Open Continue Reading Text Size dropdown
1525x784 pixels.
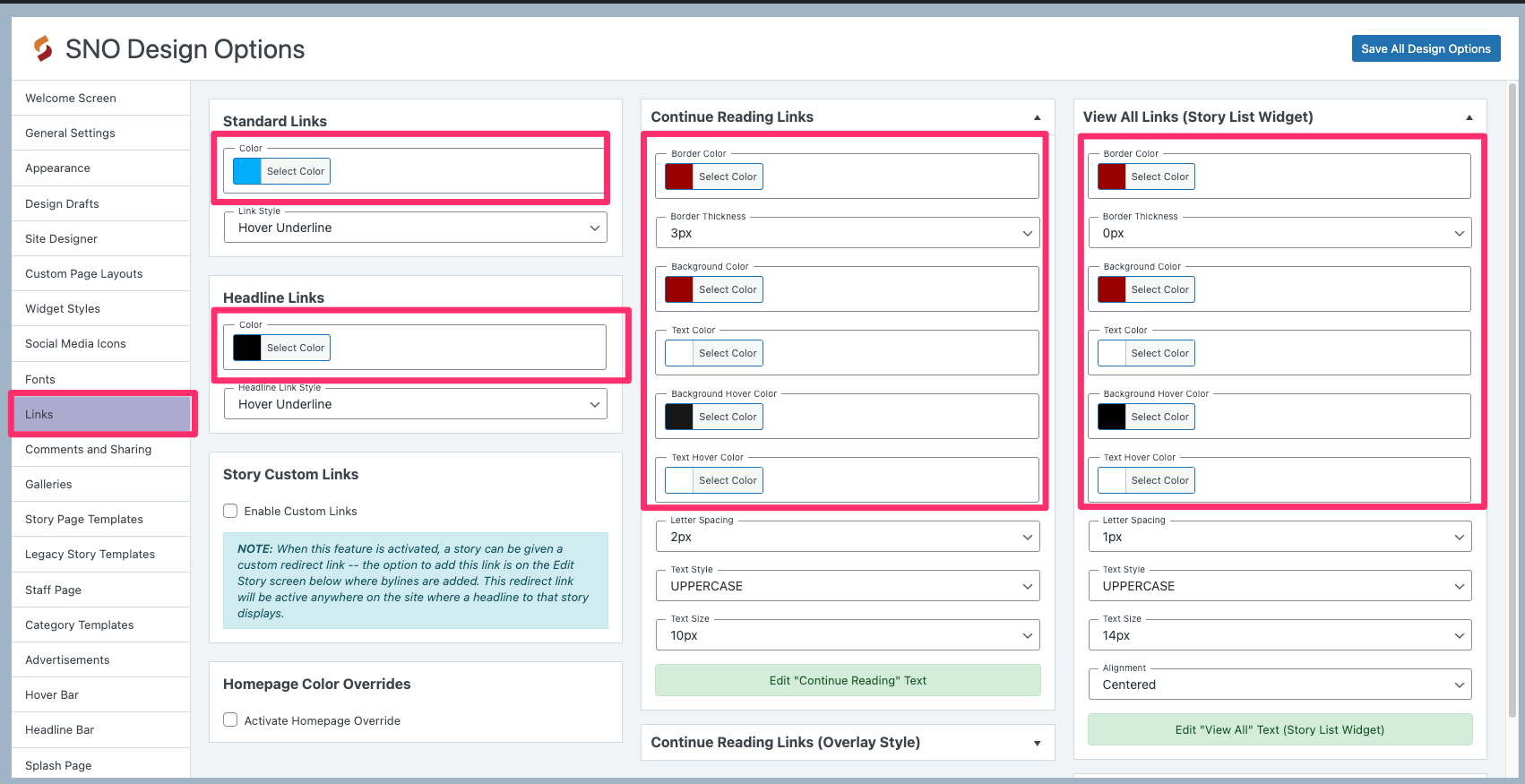(x=848, y=635)
